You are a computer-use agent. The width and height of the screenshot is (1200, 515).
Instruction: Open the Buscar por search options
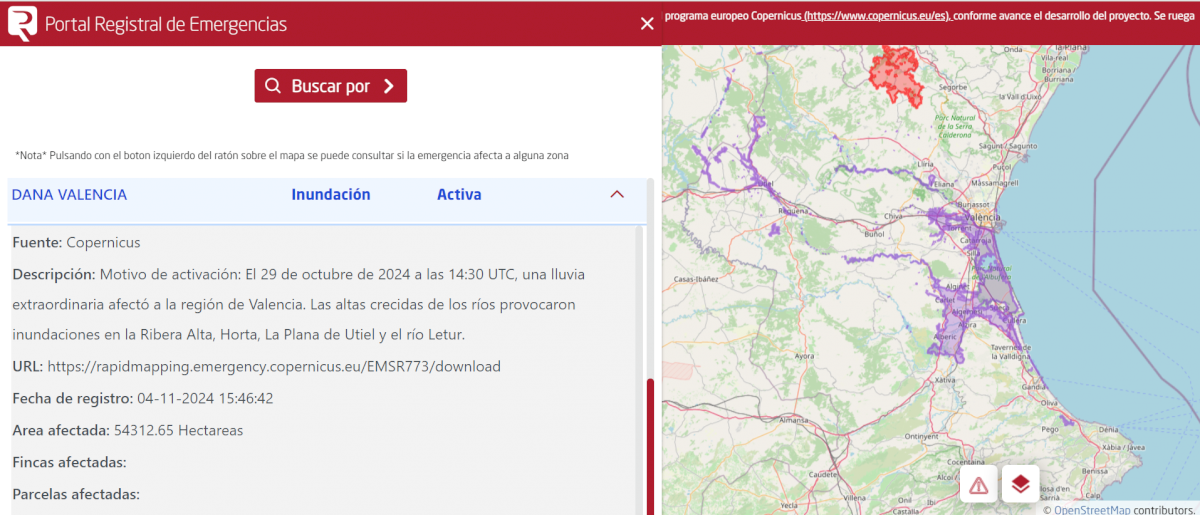pos(330,86)
